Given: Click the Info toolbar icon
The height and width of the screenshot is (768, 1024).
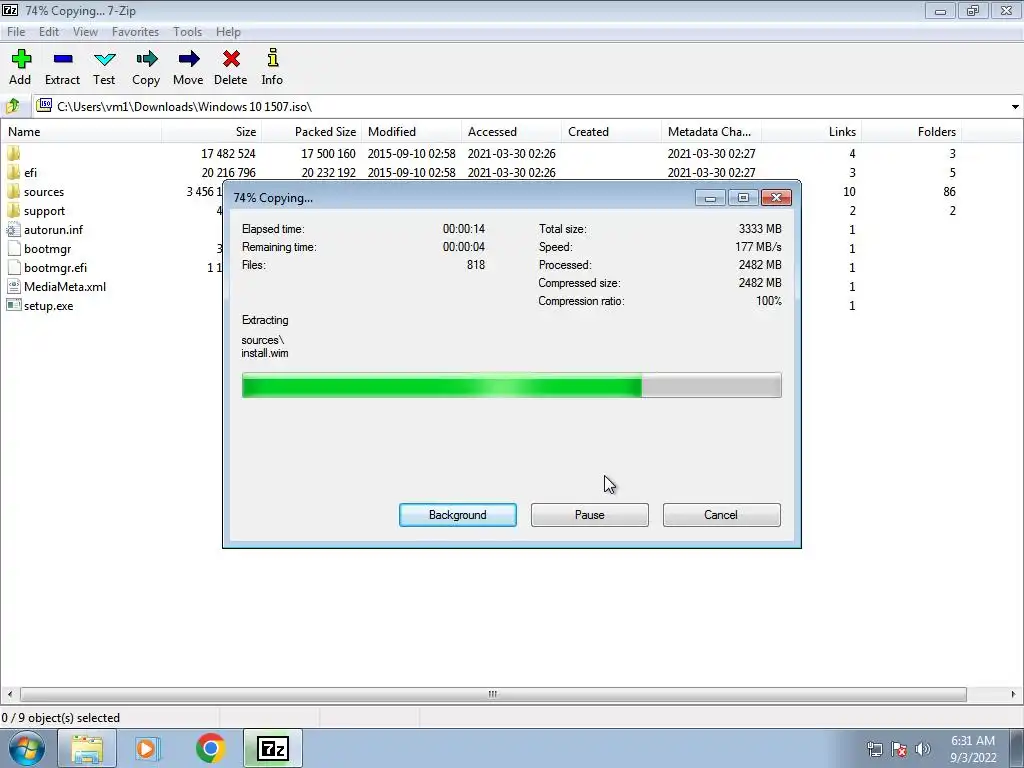Looking at the screenshot, I should (x=272, y=58).
